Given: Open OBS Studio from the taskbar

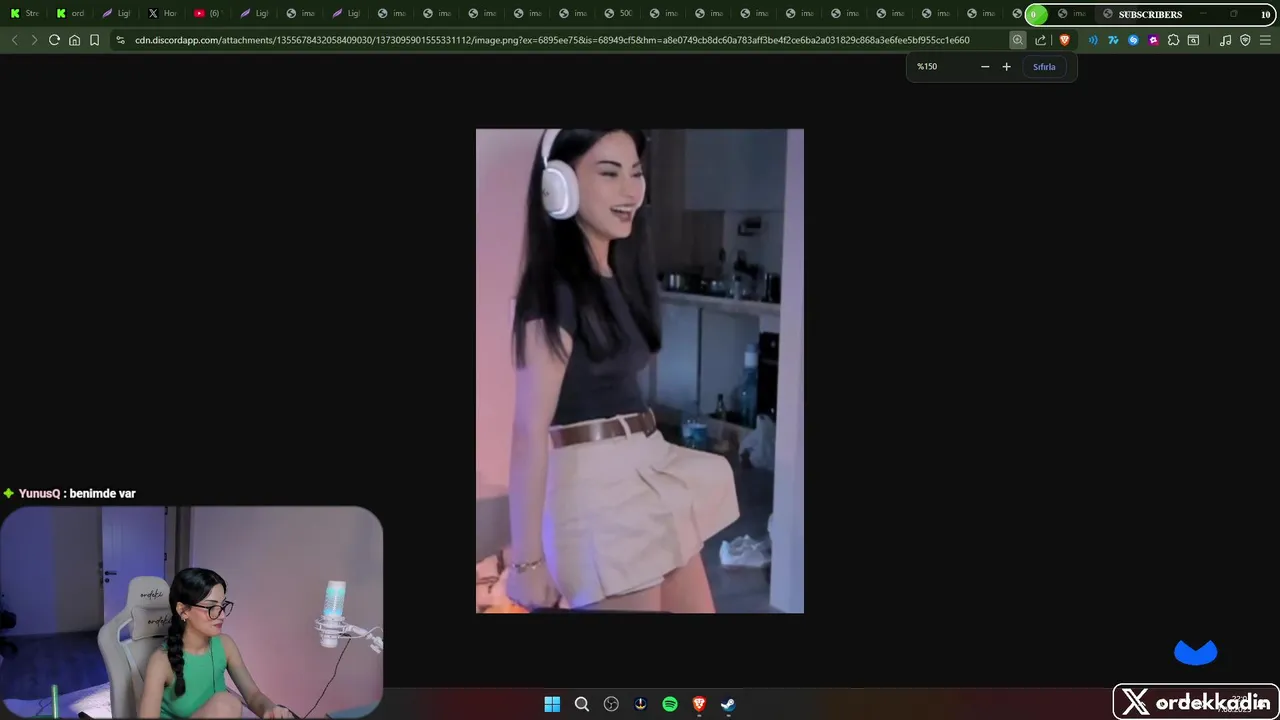Looking at the screenshot, I should point(611,704).
